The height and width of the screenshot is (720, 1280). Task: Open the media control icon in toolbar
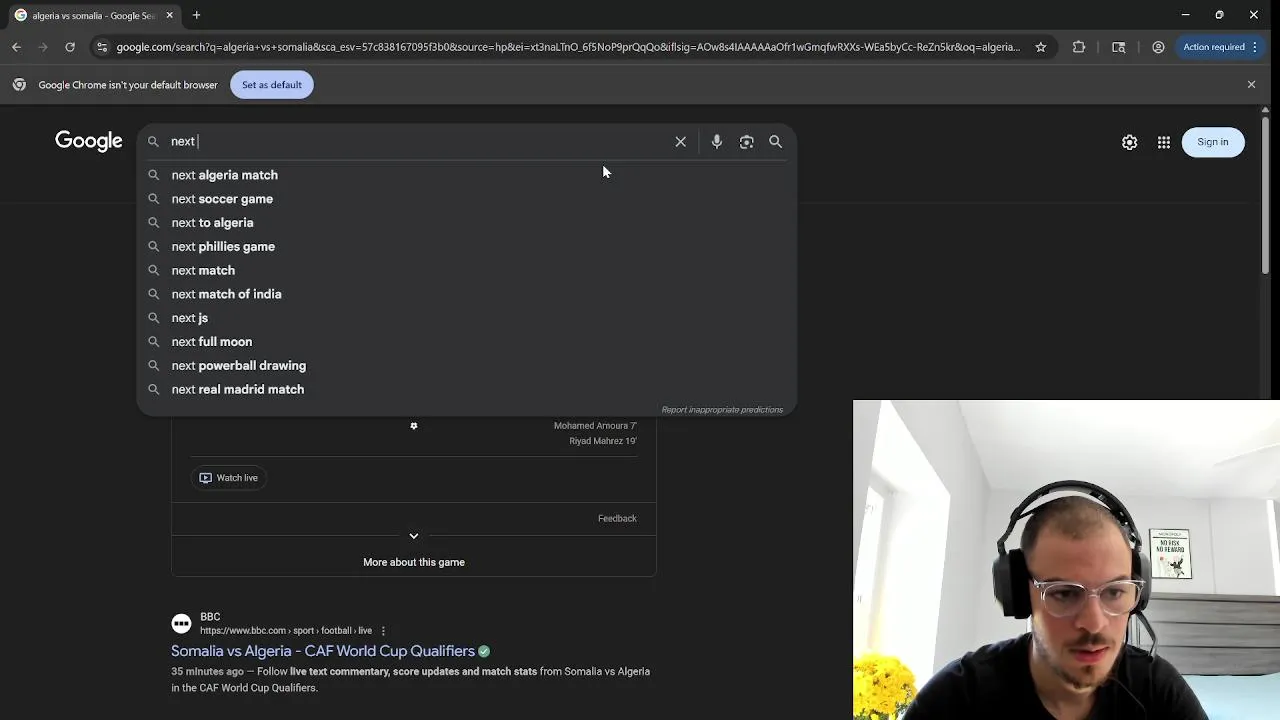[1119, 47]
